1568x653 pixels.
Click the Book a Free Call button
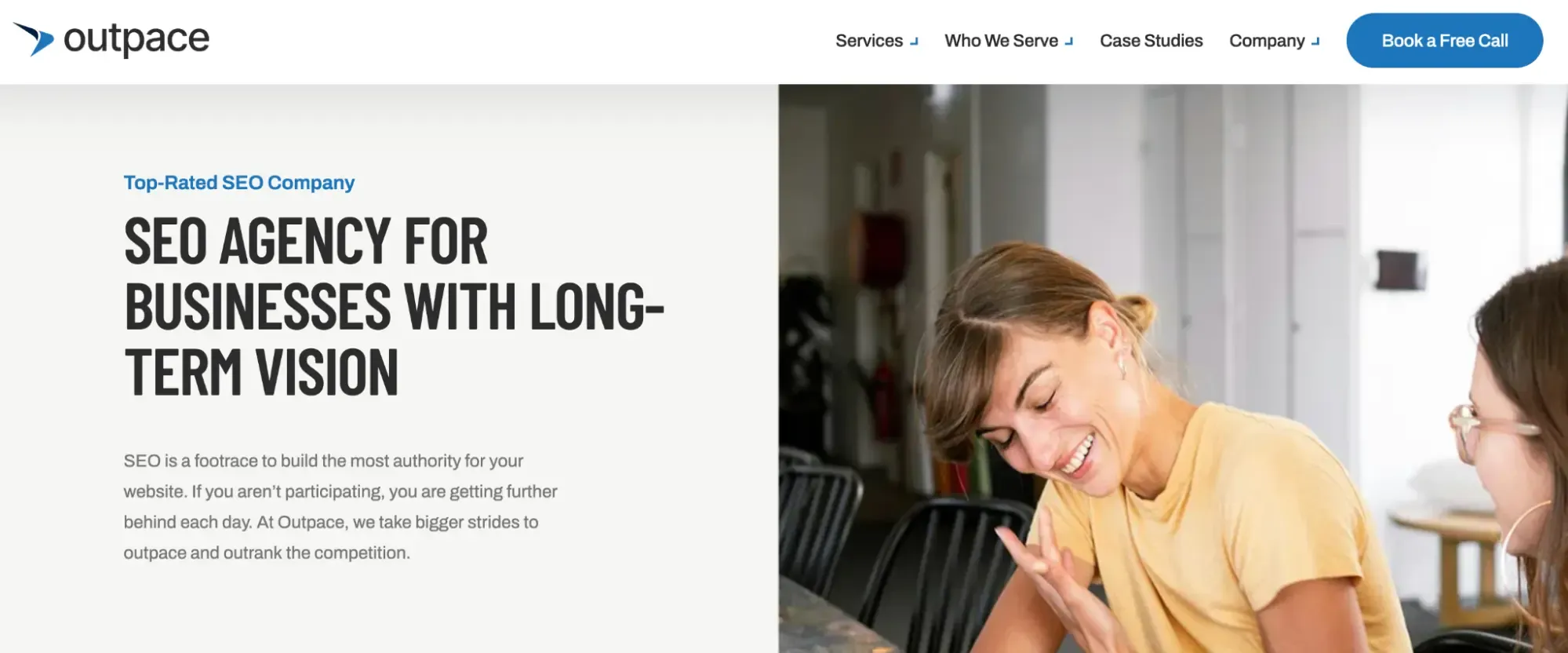(x=1445, y=41)
